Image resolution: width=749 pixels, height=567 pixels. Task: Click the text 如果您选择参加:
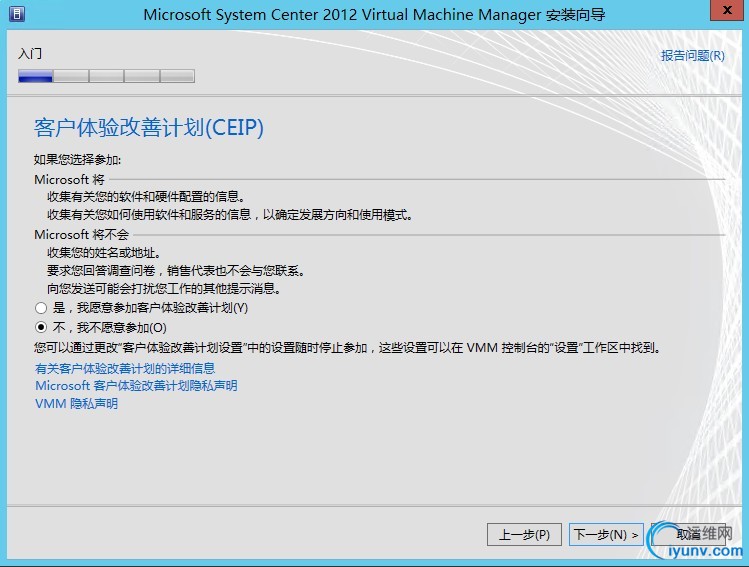(77, 160)
